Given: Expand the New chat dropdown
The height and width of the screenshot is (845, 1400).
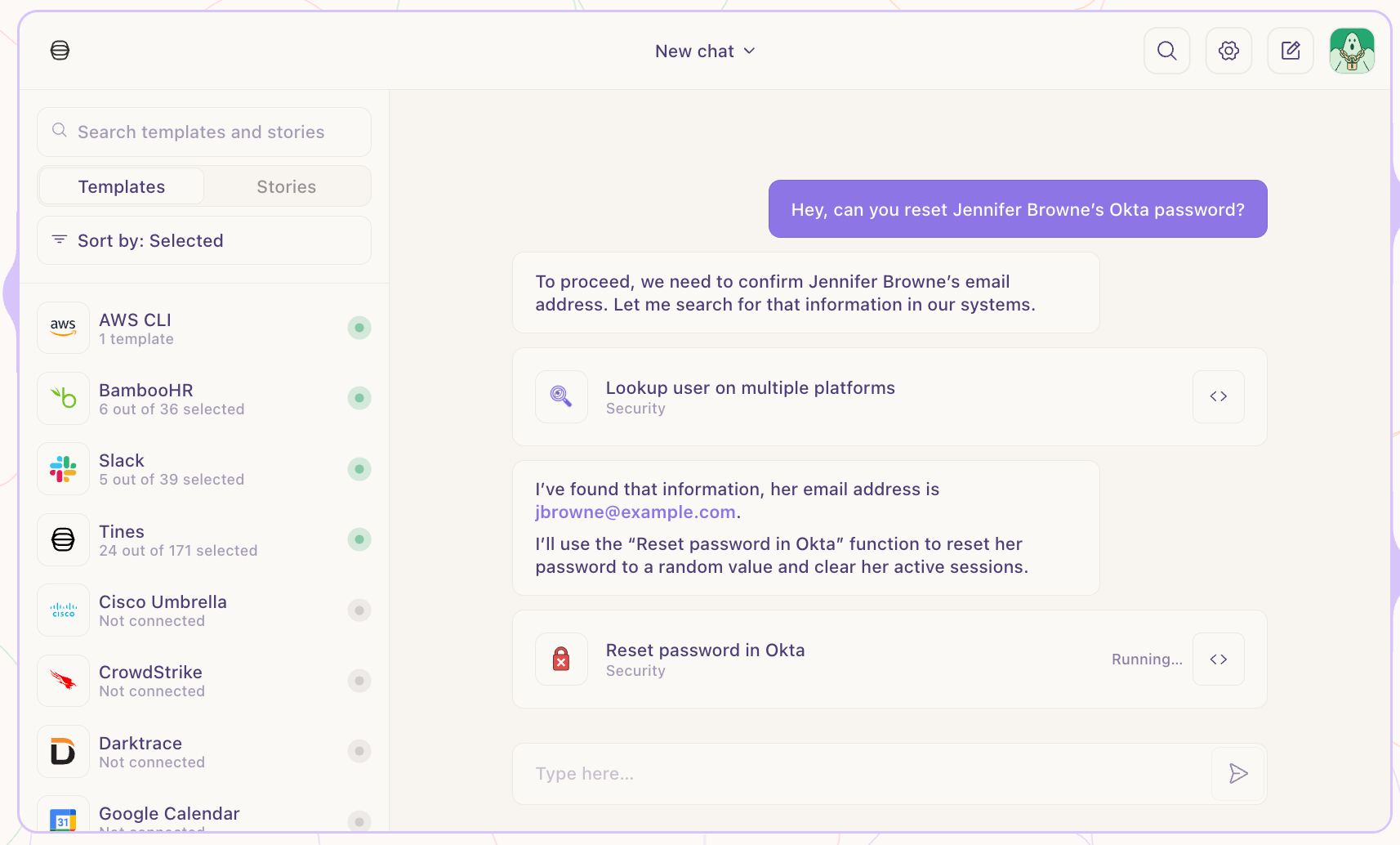Looking at the screenshot, I should (705, 51).
